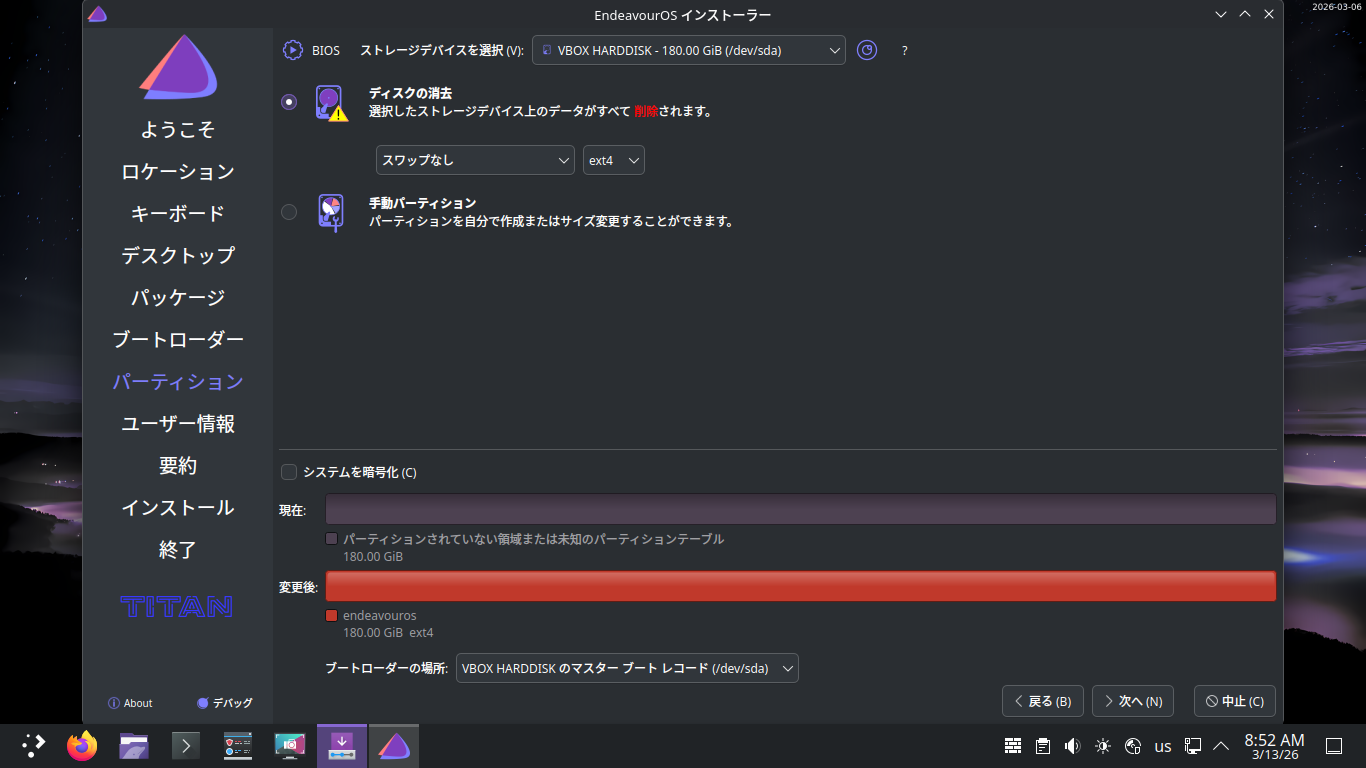The image size is (1366, 768).
Task: Open the shield list app on the taskbar
Action: 238,745
